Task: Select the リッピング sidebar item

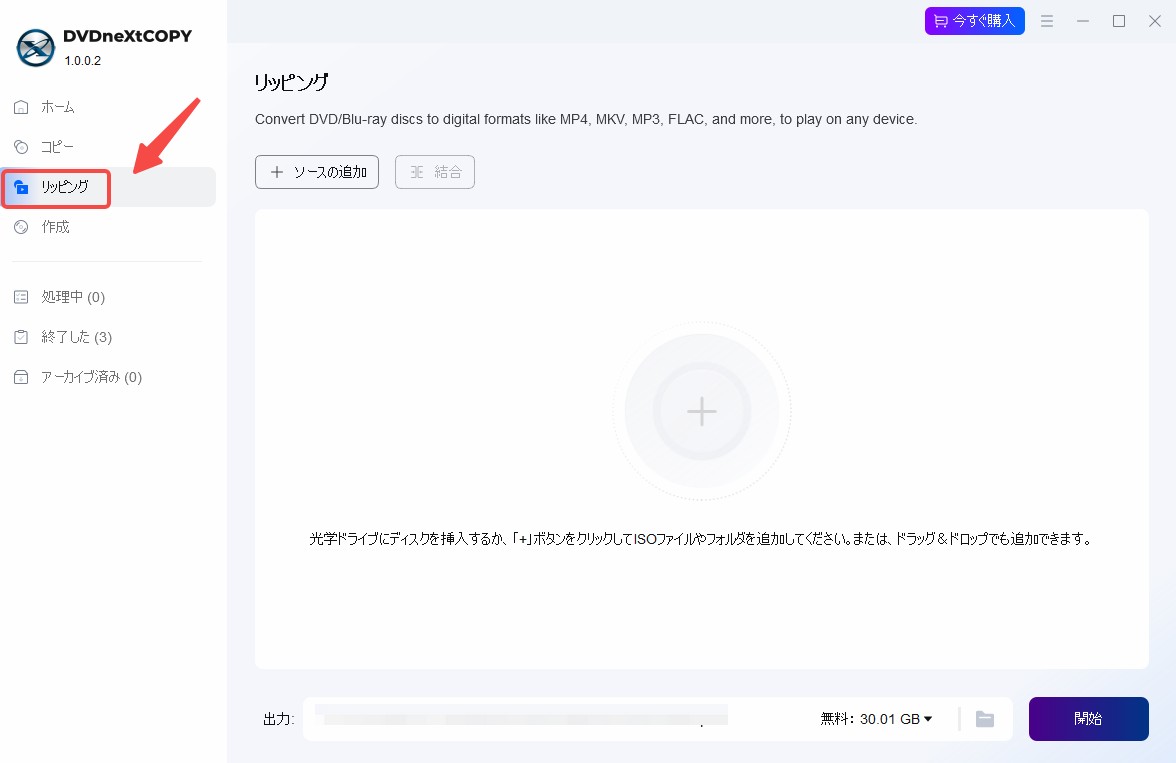Action: click(107, 187)
